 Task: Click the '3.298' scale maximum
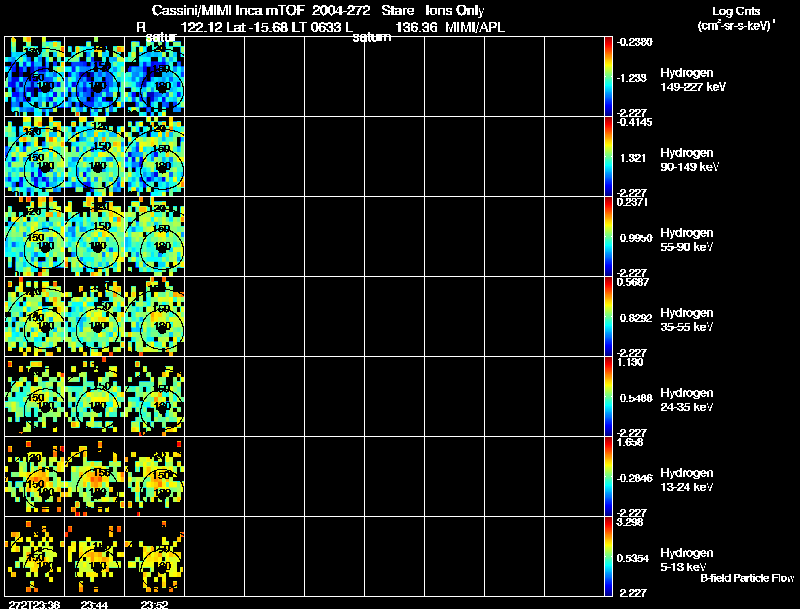630,522
